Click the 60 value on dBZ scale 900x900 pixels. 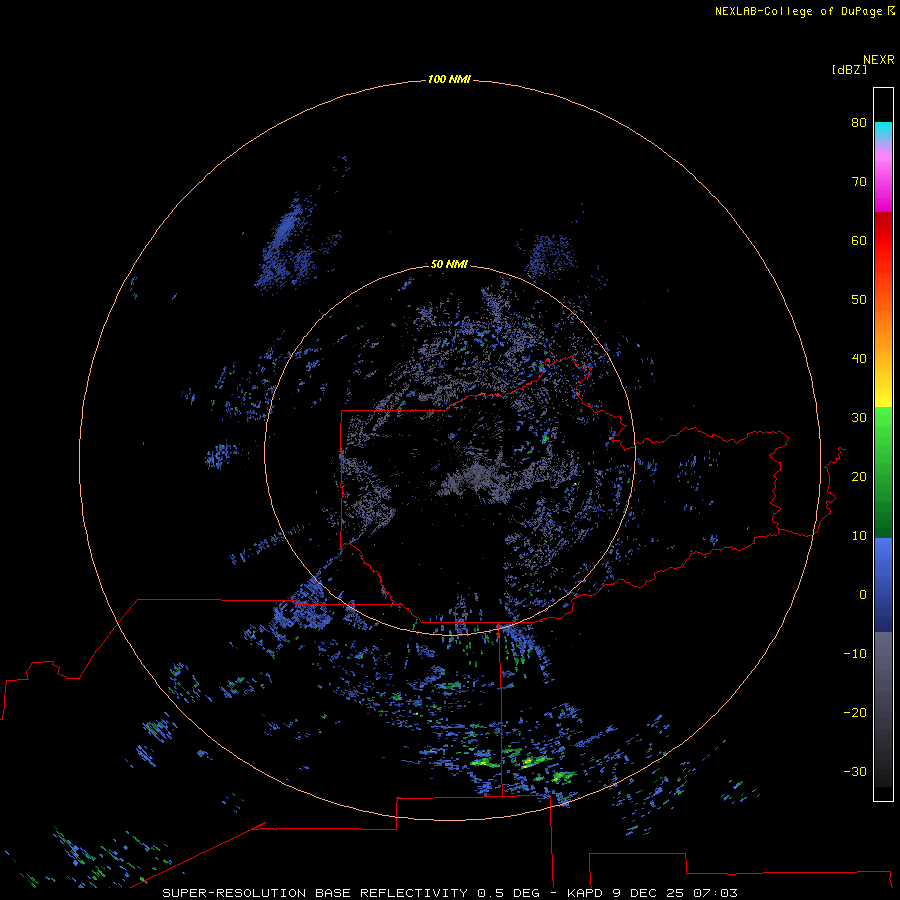(859, 240)
